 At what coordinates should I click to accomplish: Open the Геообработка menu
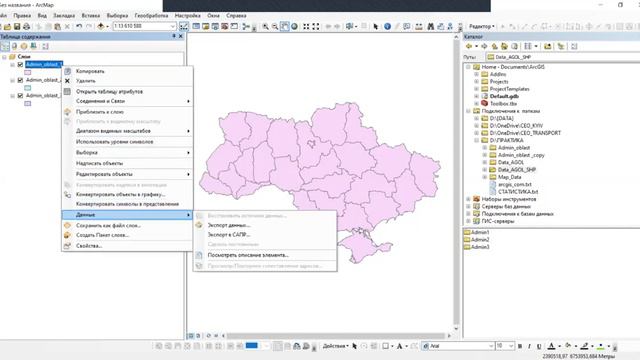point(151,16)
